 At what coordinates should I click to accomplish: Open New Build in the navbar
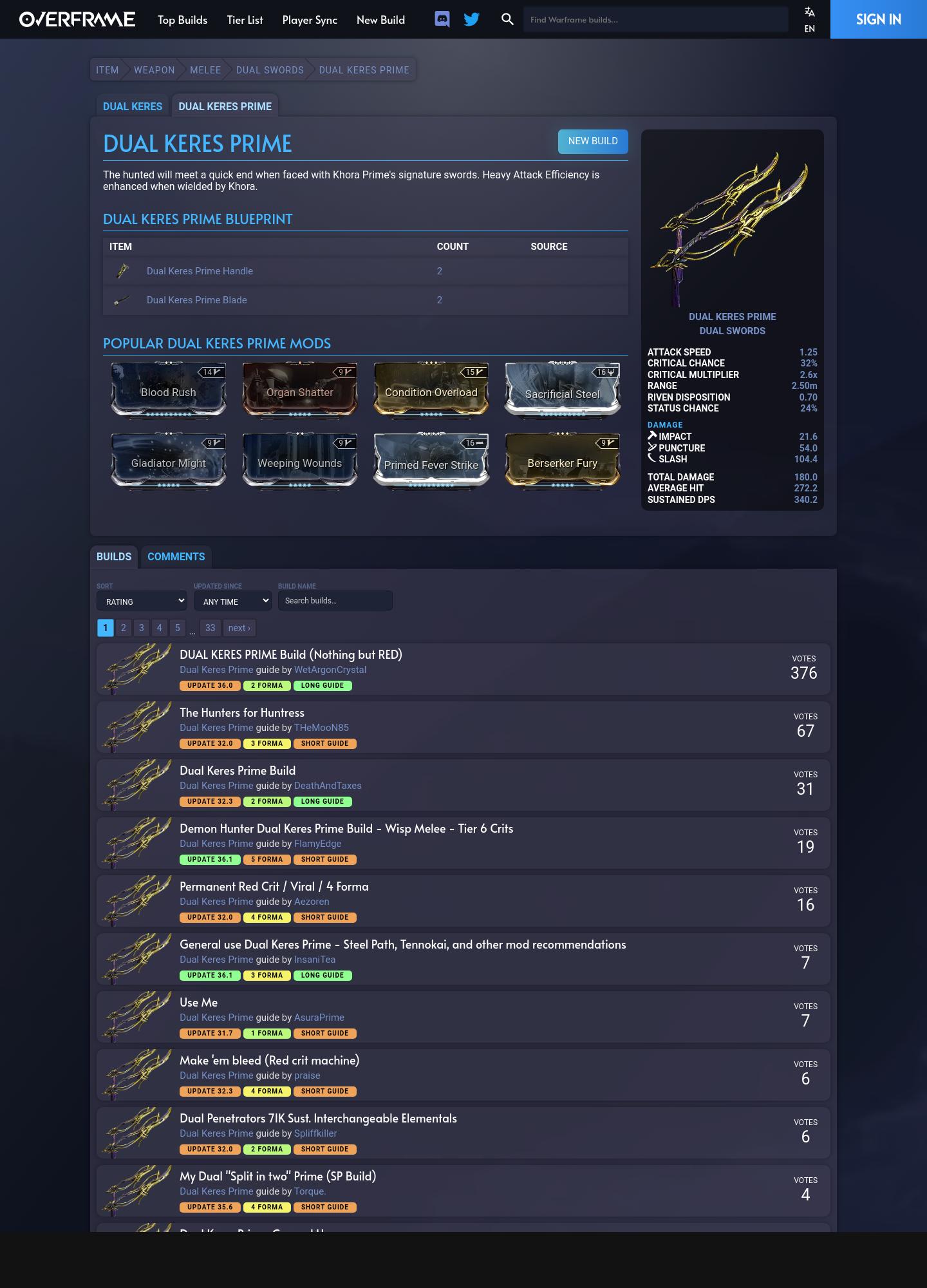point(380,20)
